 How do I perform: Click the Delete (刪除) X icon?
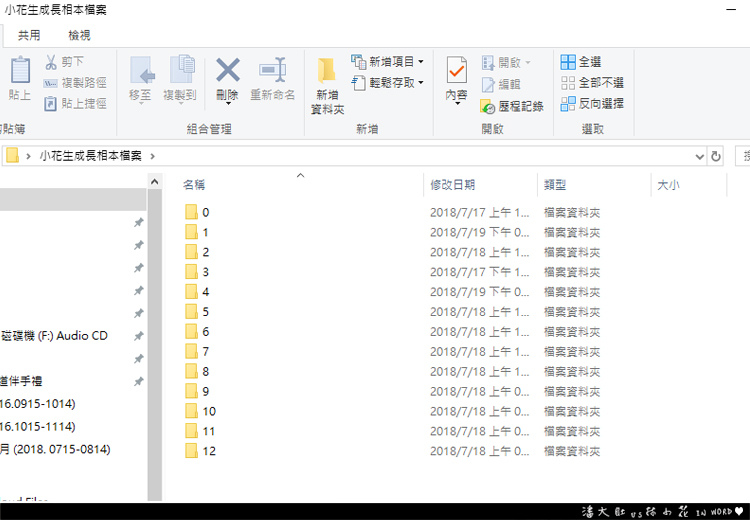tap(228, 70)
